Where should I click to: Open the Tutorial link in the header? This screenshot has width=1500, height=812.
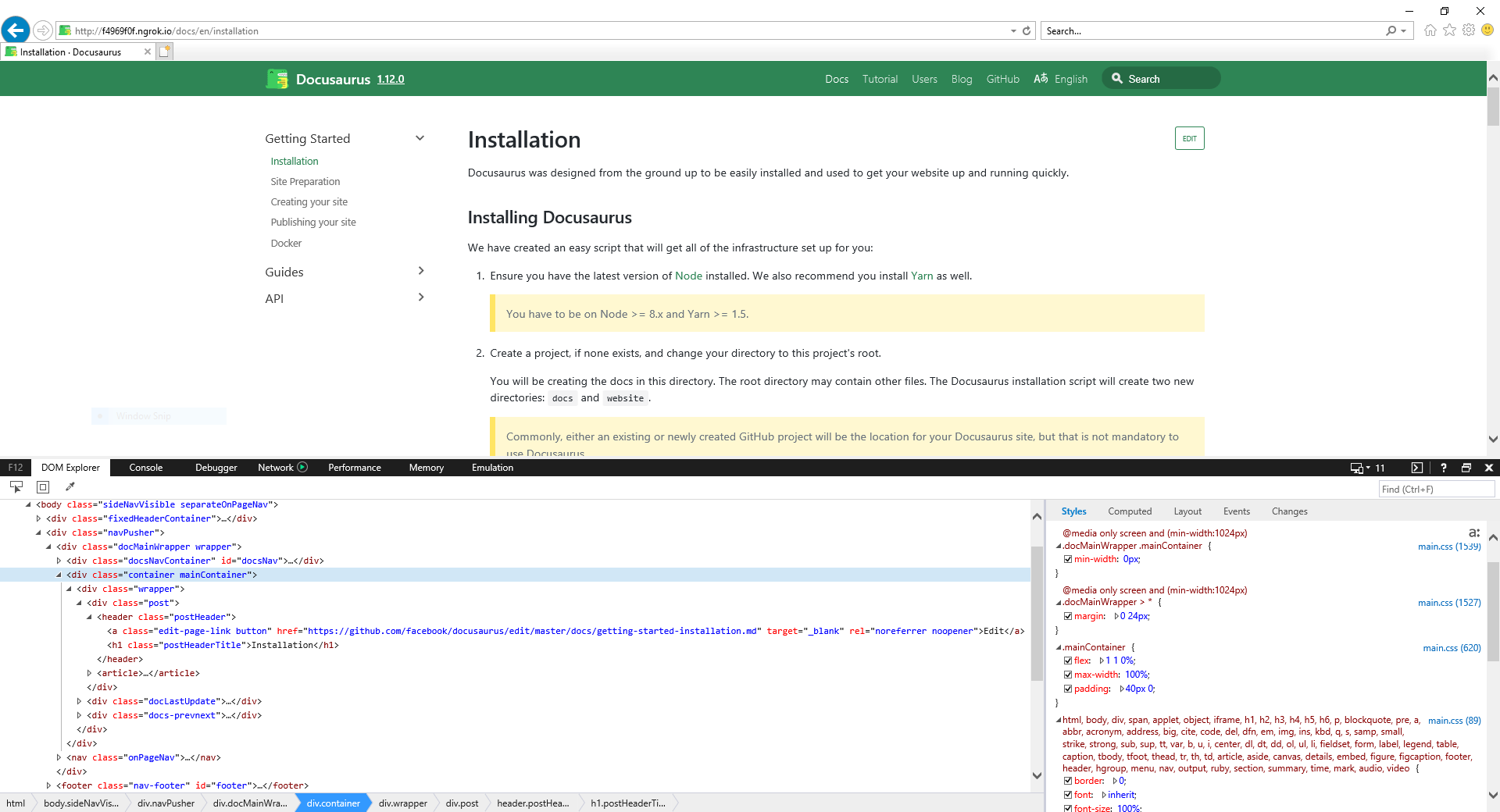pyautogui.click(x=880, y=79)
